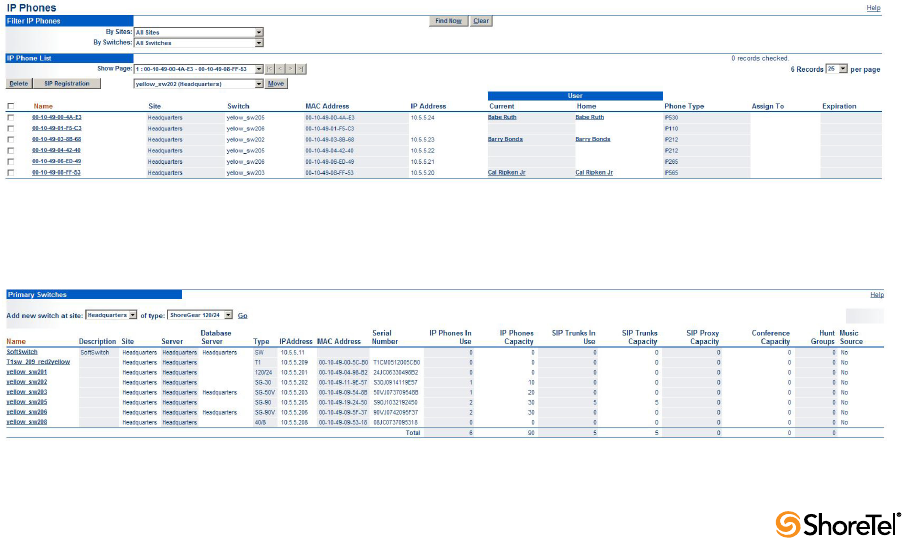Check the box for phone 00-10-49-01-F5-C3

tap(10, 129)
